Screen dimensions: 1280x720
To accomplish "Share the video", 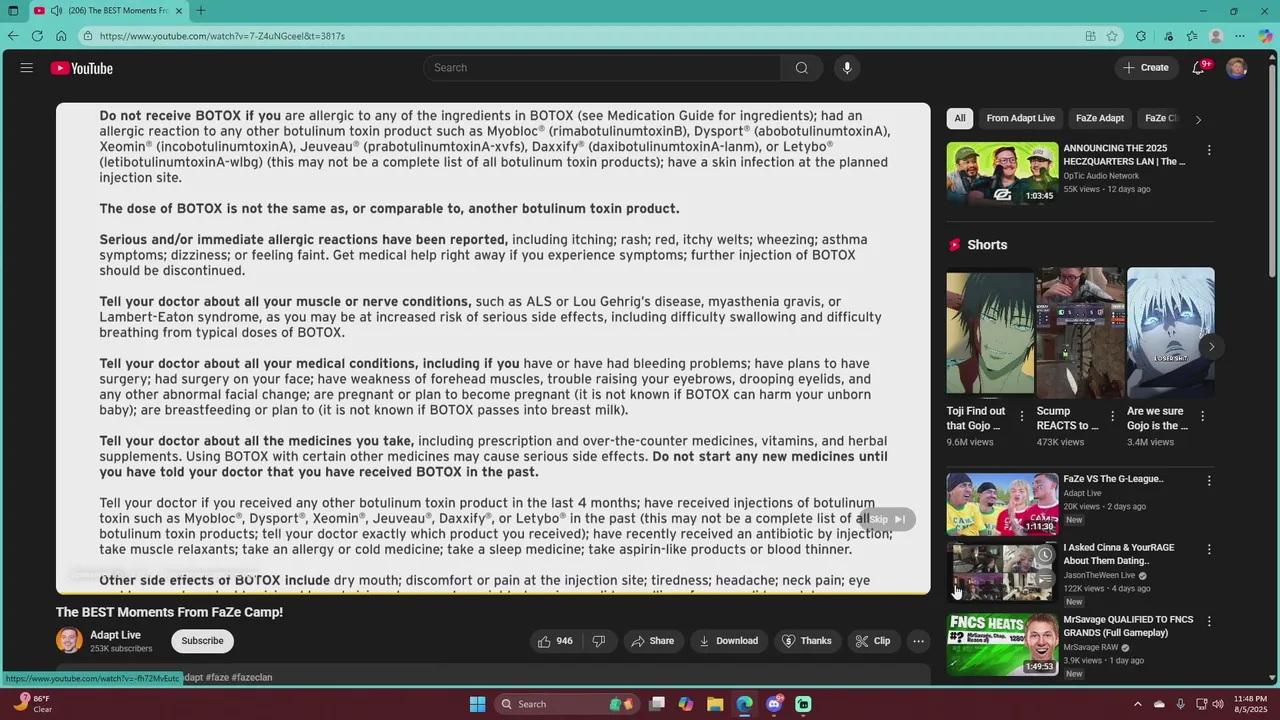I will [x=652, y=641].
